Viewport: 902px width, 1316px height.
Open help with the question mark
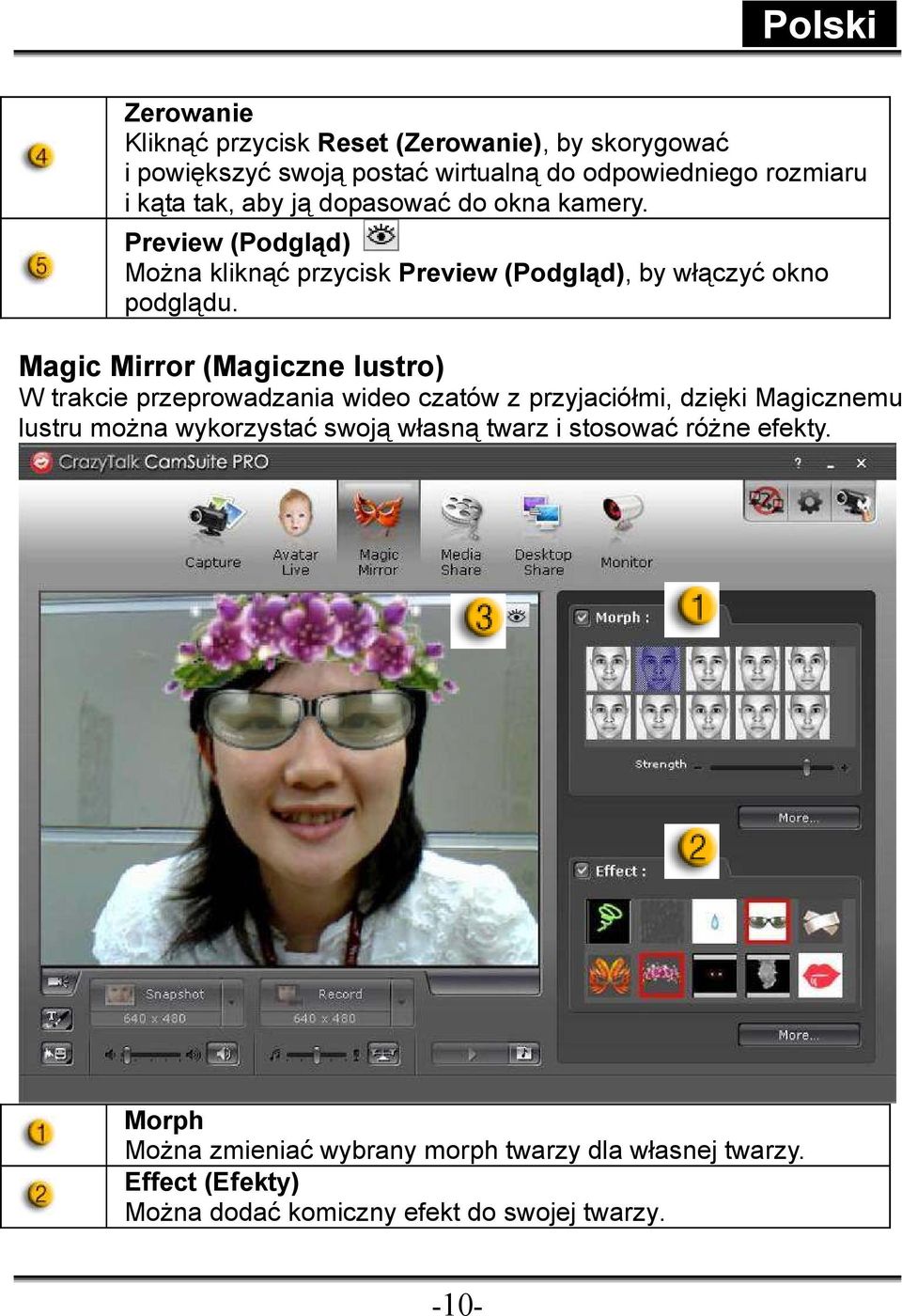click(x=798, y=462)
